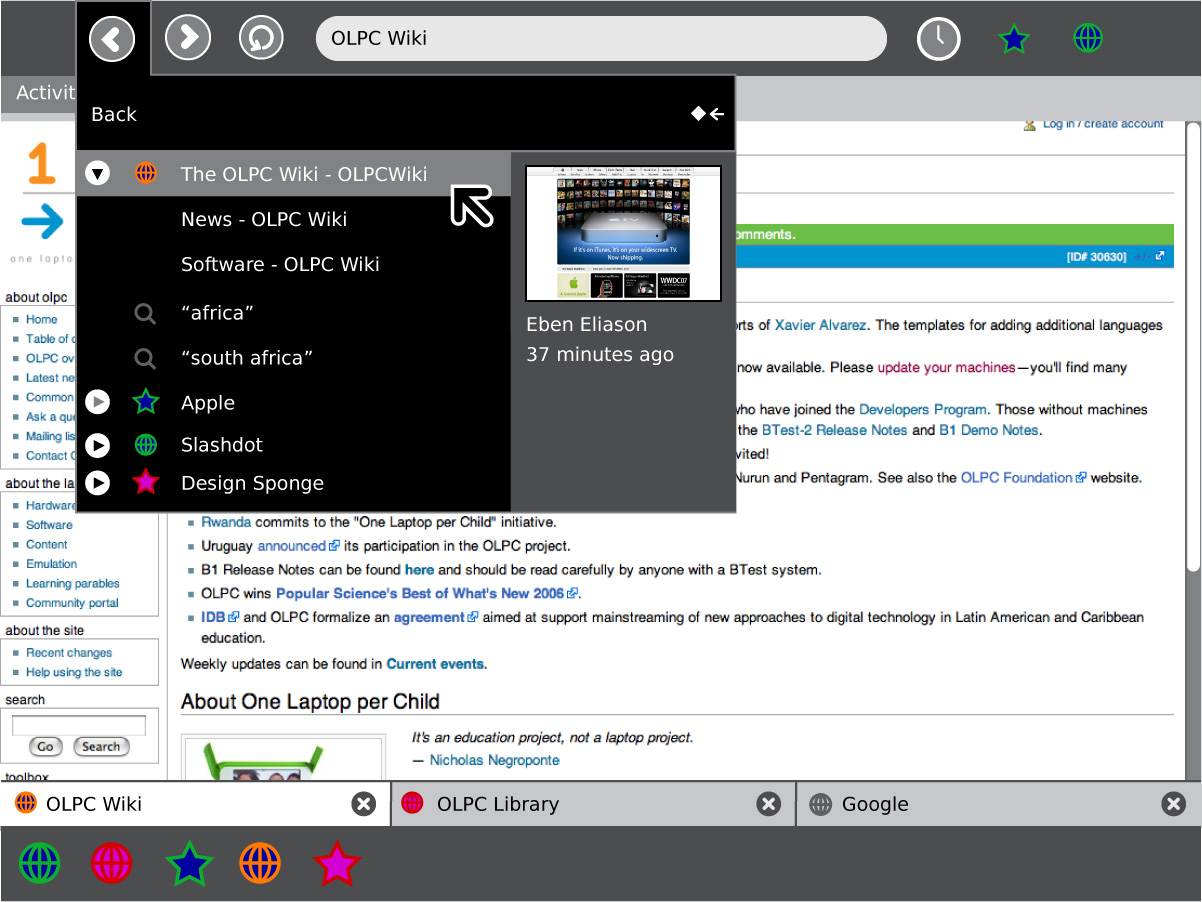
Task: Click the green globe icon in top toolbar
Action: point(1088,39)
